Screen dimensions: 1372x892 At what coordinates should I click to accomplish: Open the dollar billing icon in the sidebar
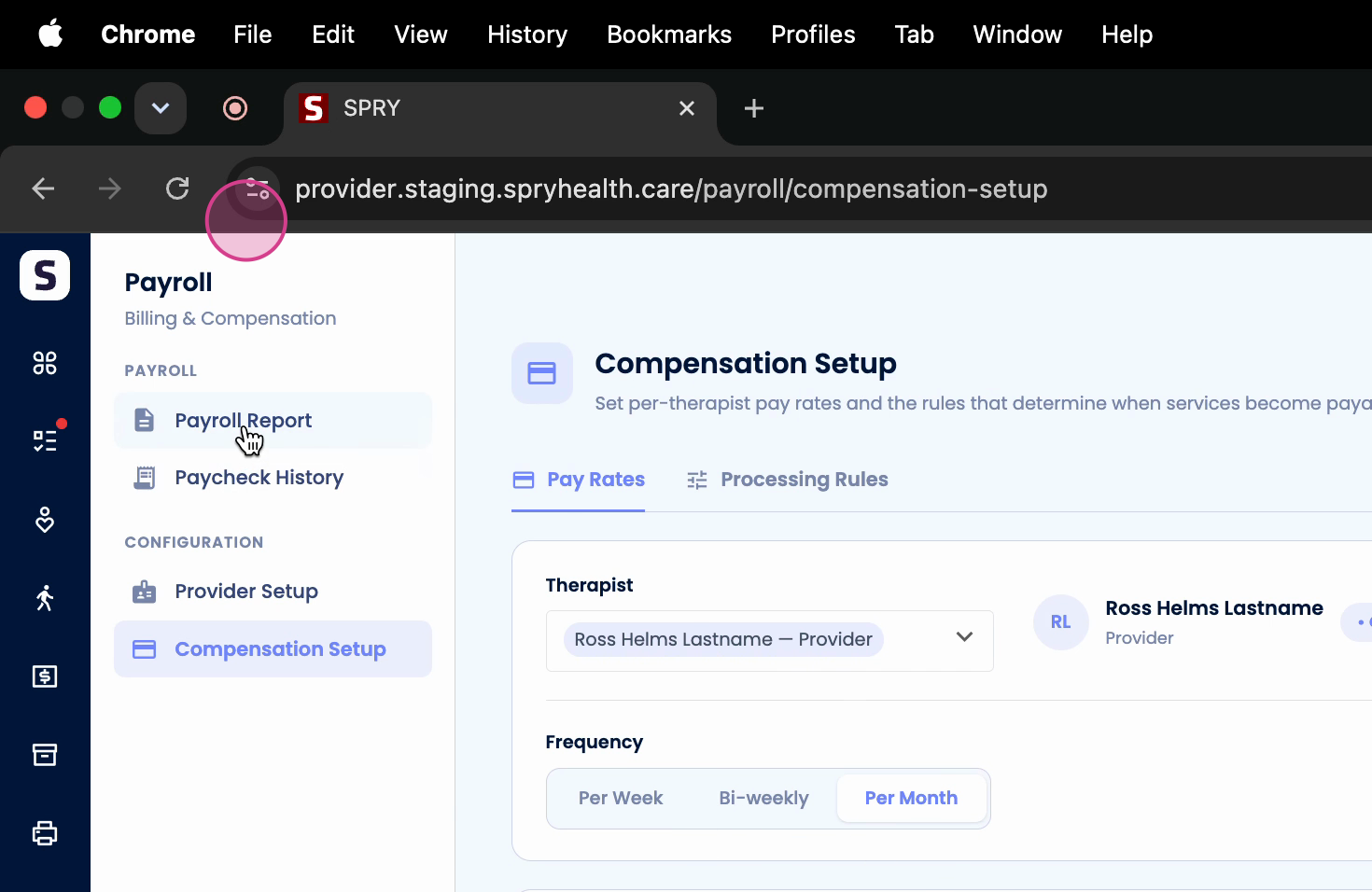point(45,676)
